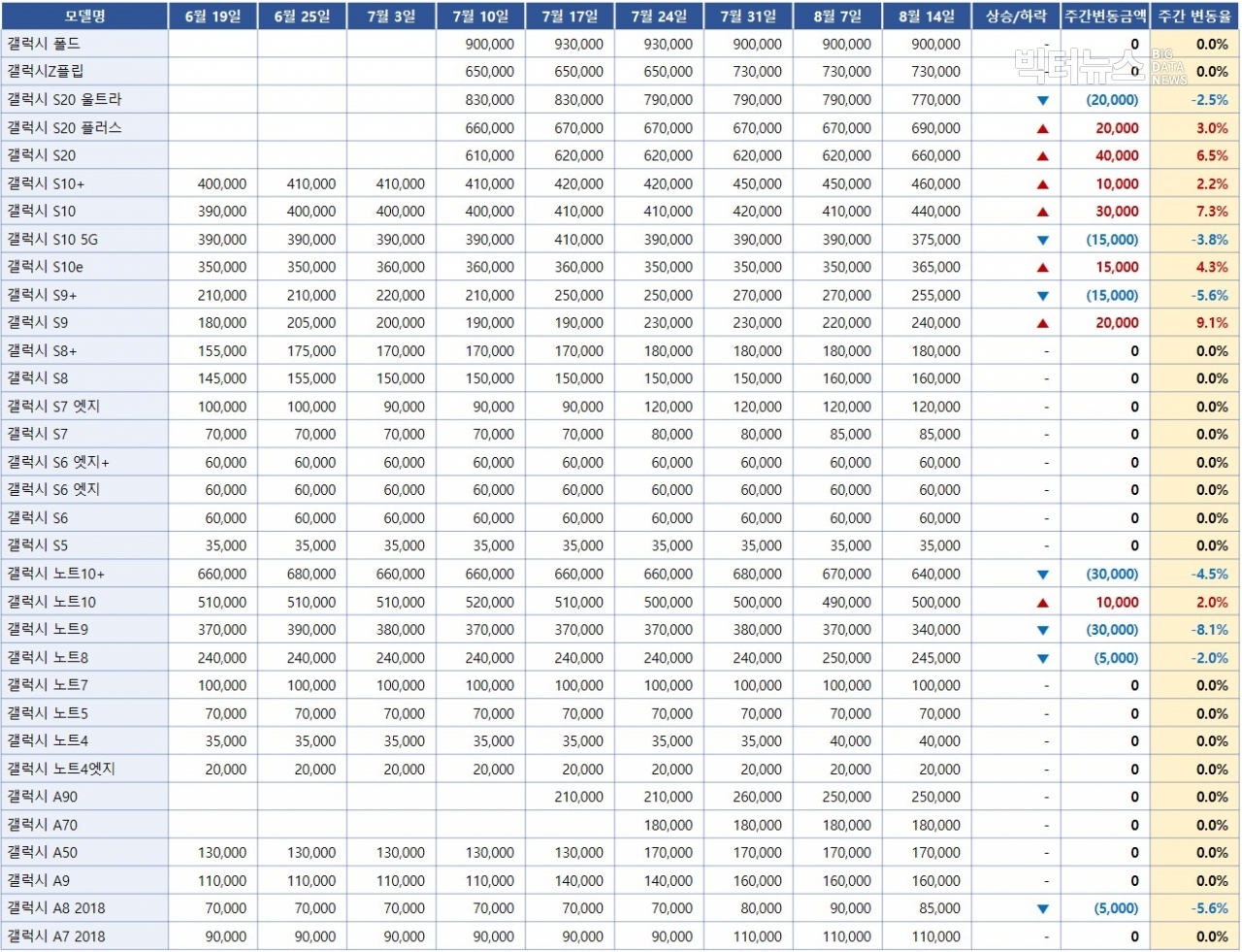The image size is (1242, 952).
Task: Click the 갤럭시 A7 2018 model name
Action: pyautogui.click(x=56, y=937)
